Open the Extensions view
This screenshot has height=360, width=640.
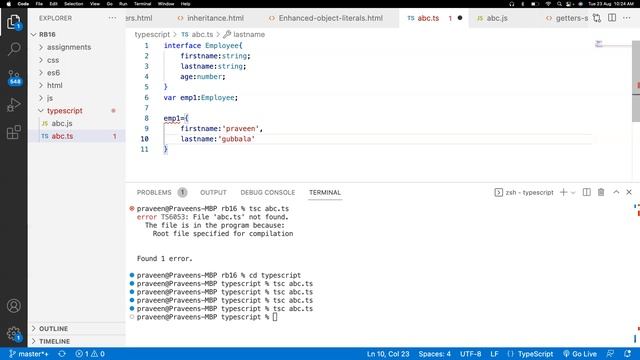(13, 132)
